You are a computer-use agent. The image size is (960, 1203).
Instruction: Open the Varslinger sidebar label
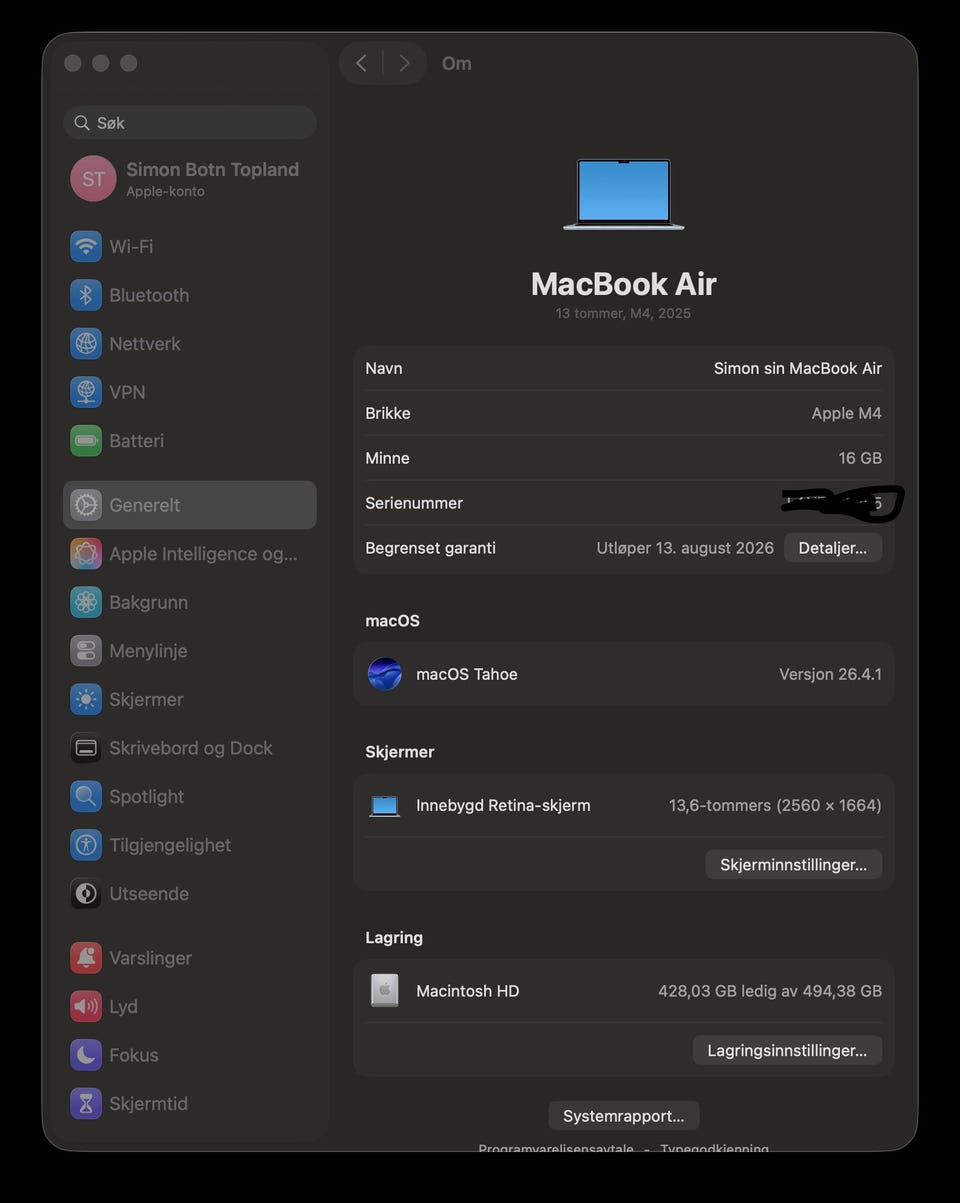(x=150, y=958)
